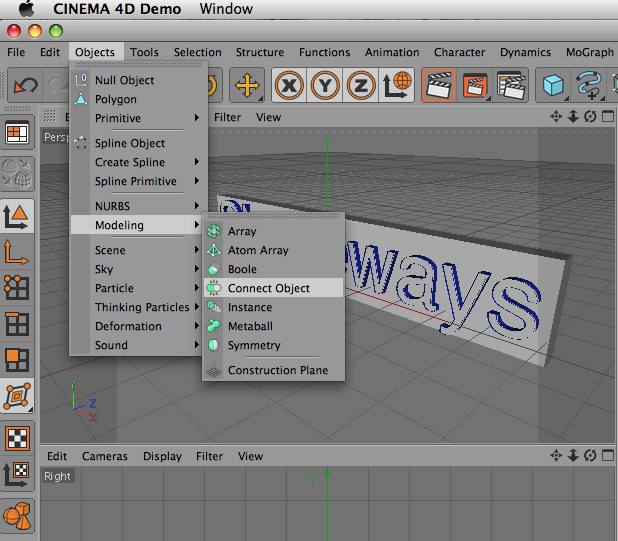Viewport: 618px width, 541px height.
Task: Toggle Z axis lock
Action: click(361, 85)
